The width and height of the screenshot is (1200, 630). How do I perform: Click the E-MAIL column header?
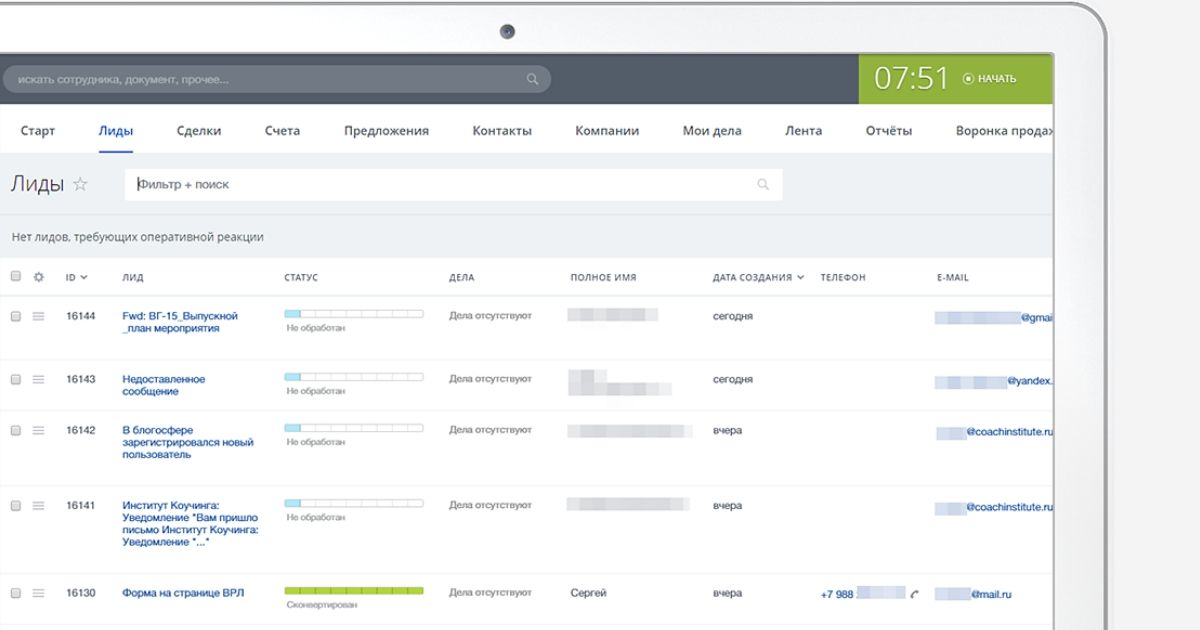point(953,278)
